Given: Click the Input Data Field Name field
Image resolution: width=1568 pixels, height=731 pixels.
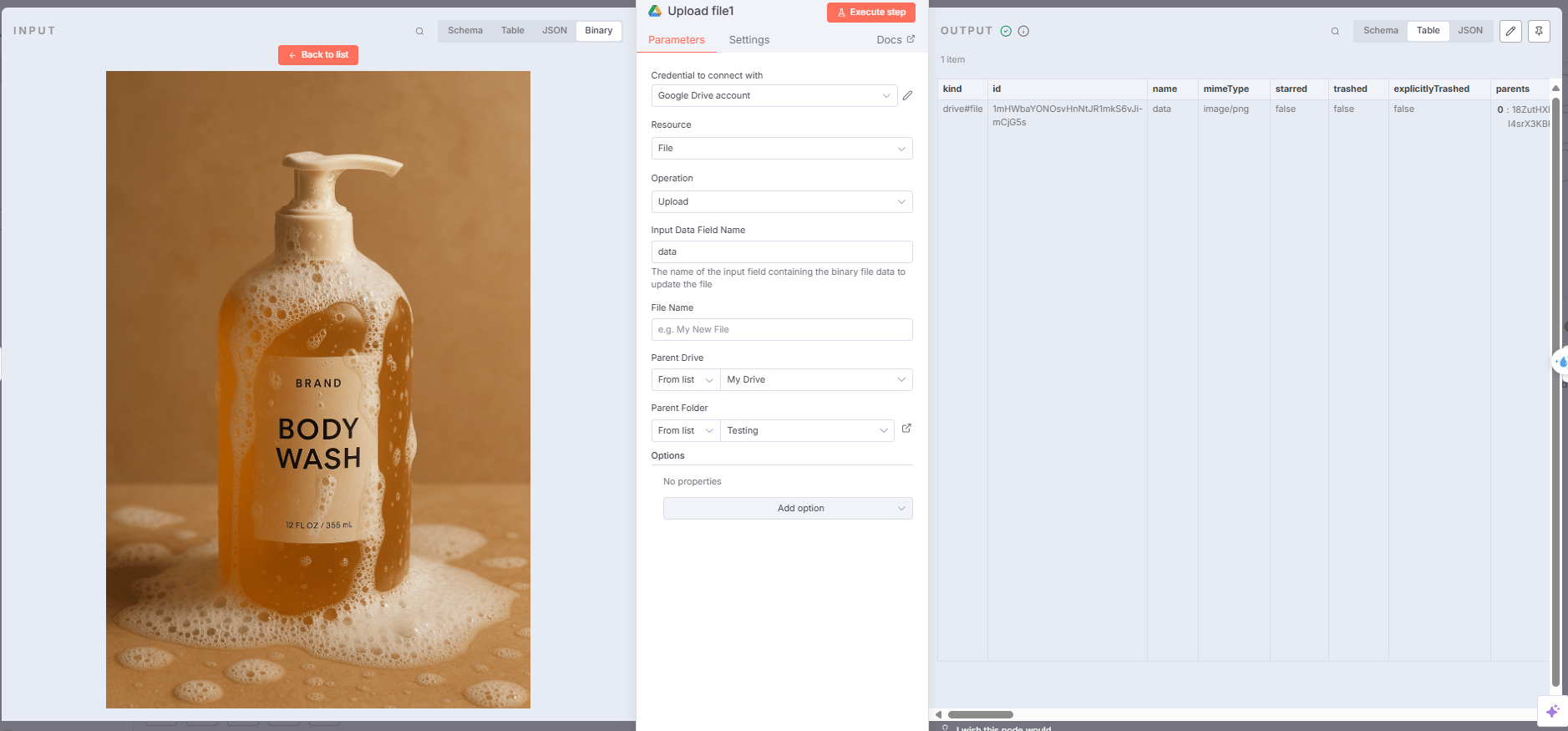Looking at the screenshot, I should click(782, 251).
